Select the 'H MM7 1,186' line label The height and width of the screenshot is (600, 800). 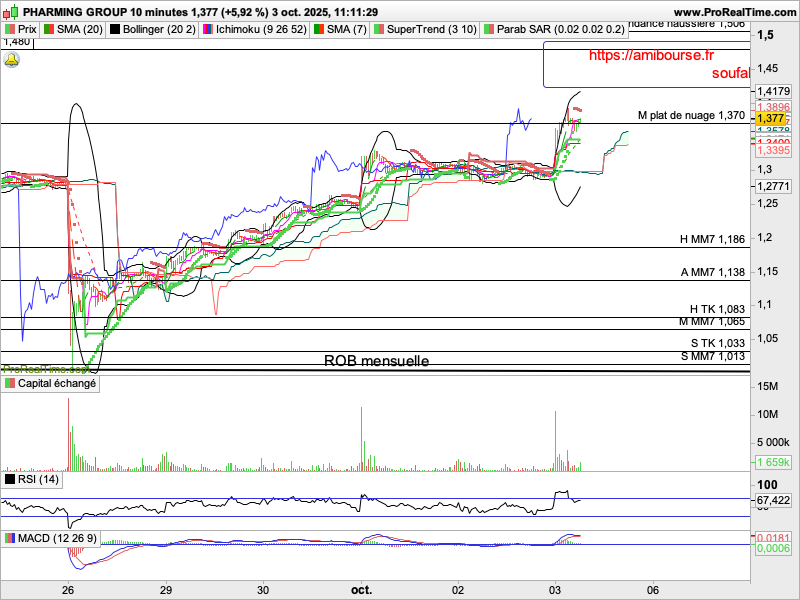click(712, 239)
